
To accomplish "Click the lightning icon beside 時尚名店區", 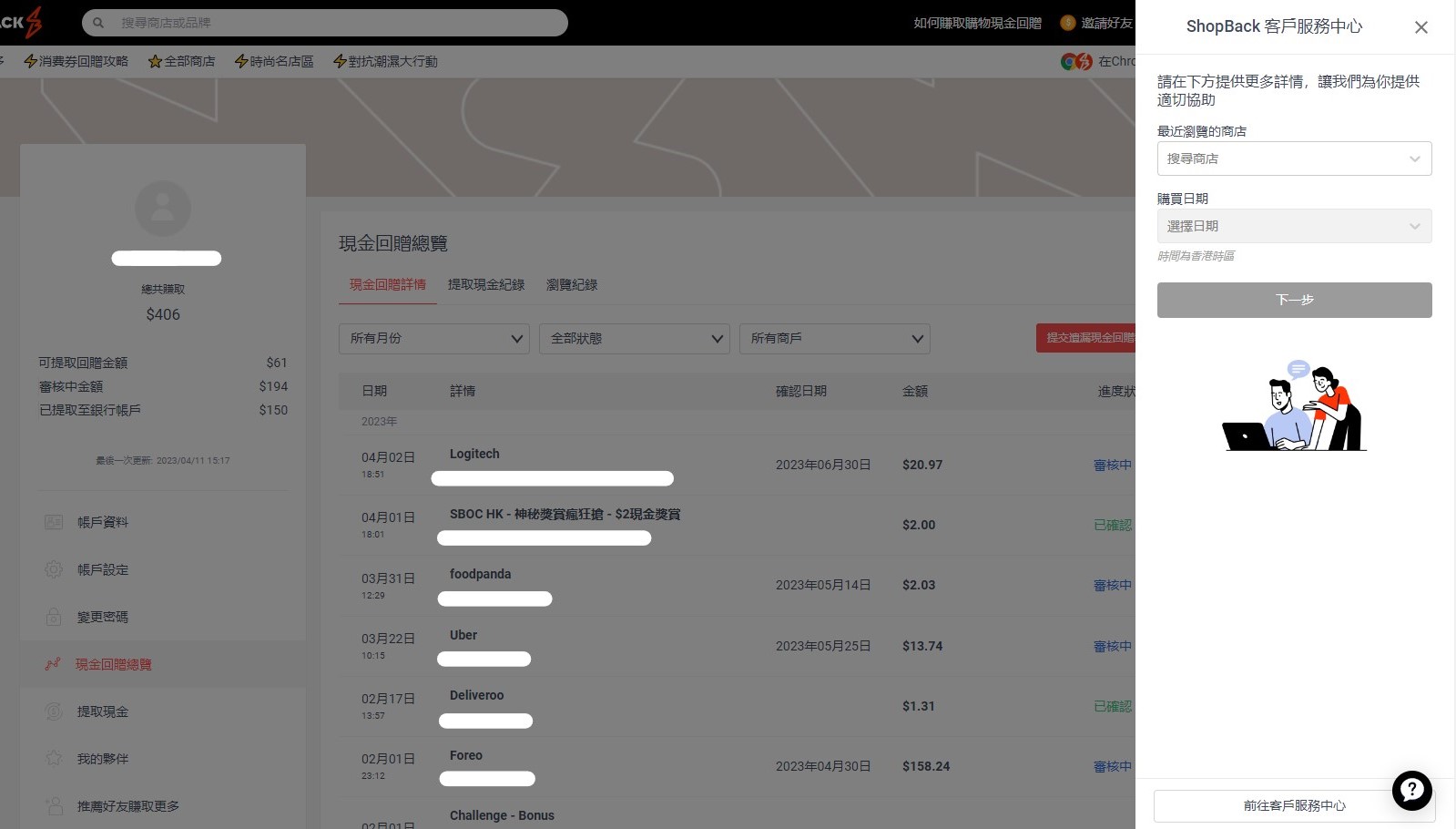I will tap(241, 61).
